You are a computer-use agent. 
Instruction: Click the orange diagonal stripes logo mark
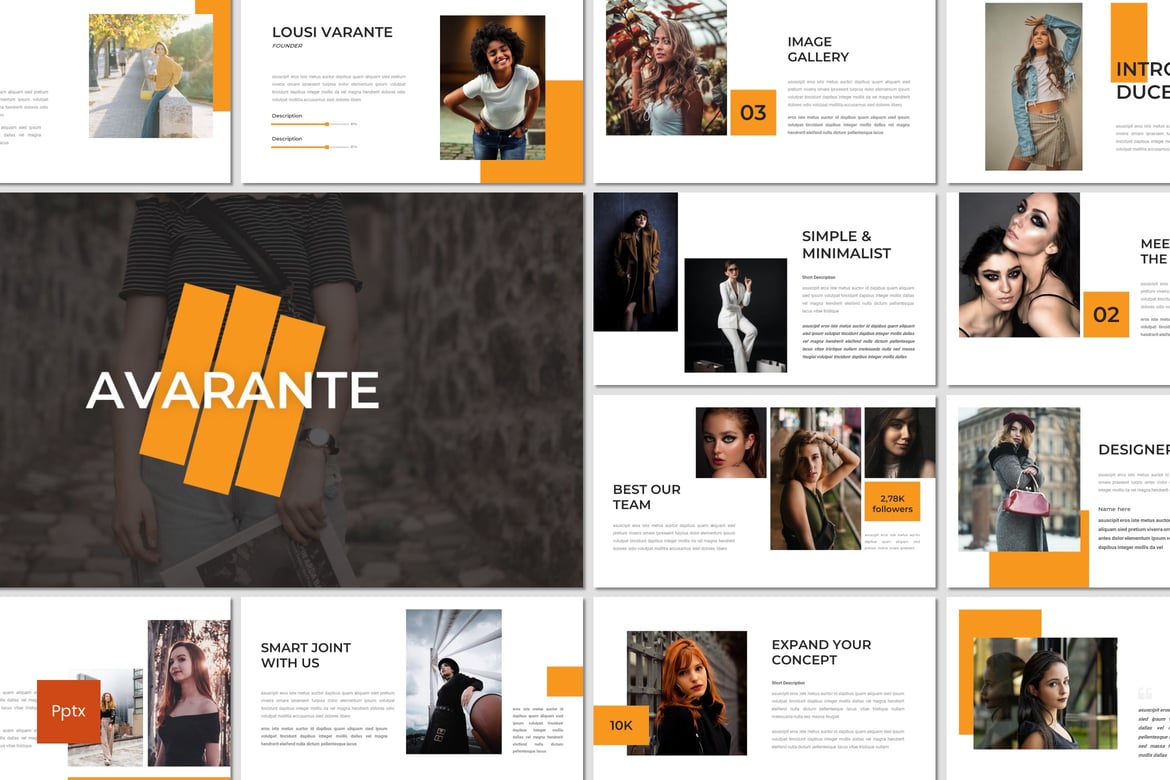(x=232, y=390)
